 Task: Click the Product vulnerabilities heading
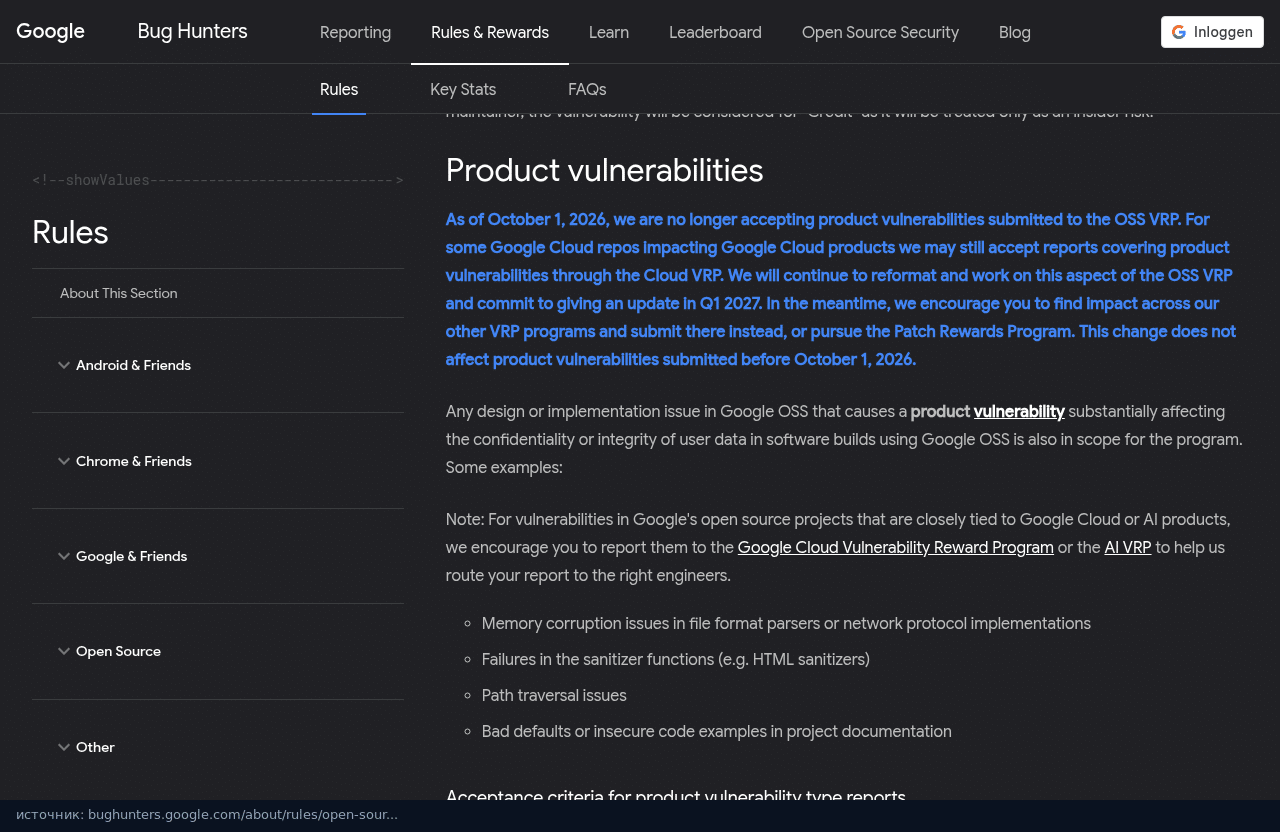(x=605, y=171)
